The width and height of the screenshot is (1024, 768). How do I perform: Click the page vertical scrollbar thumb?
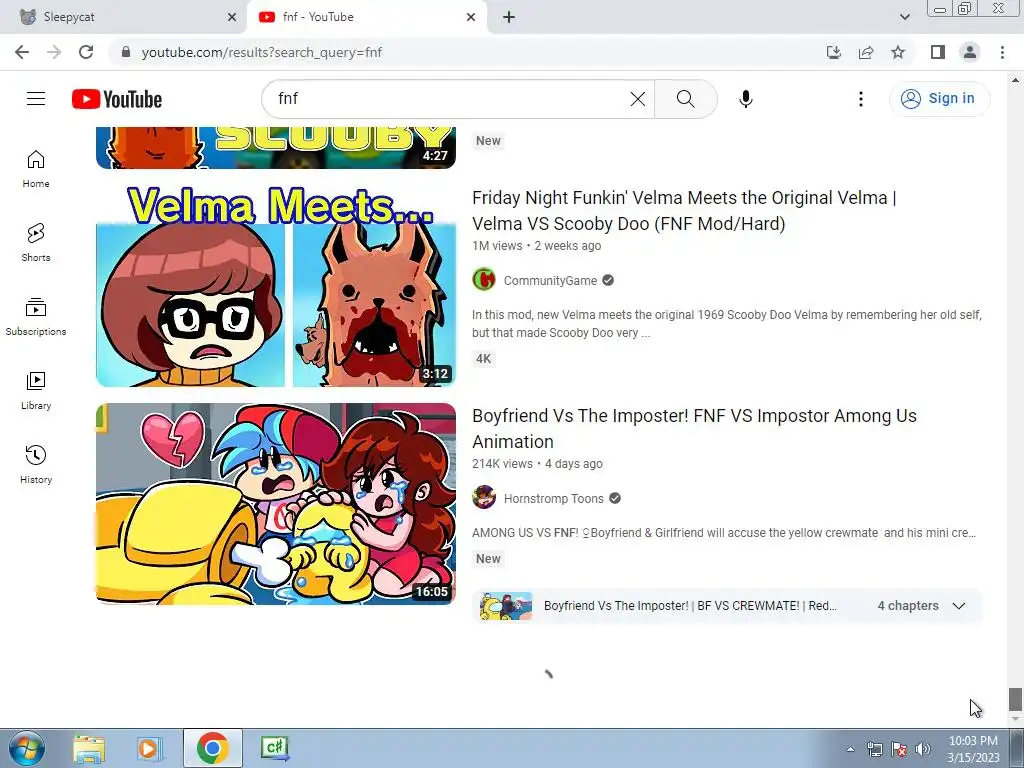1015,699
